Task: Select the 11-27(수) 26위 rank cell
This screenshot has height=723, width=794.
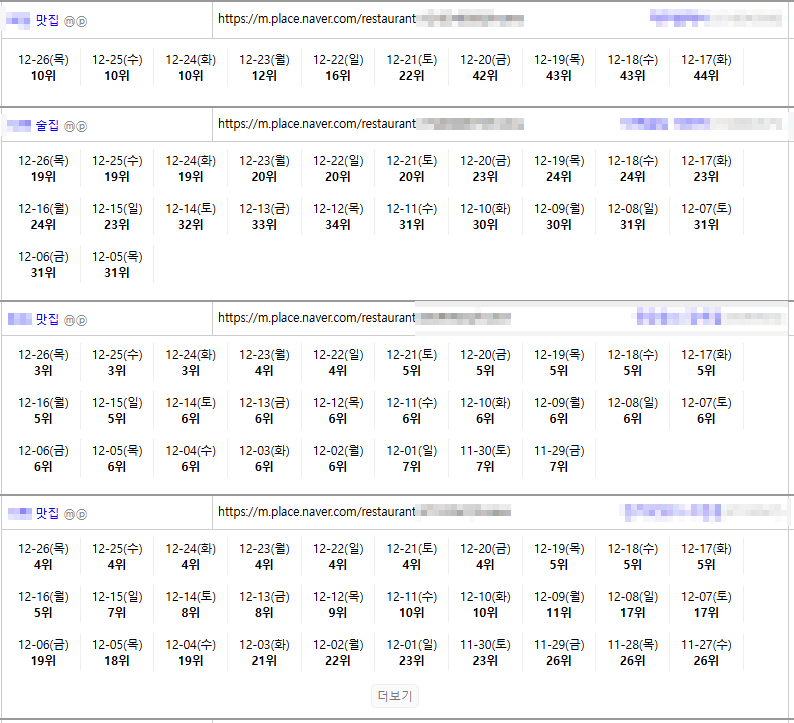Action: click(x=706, y=653)
